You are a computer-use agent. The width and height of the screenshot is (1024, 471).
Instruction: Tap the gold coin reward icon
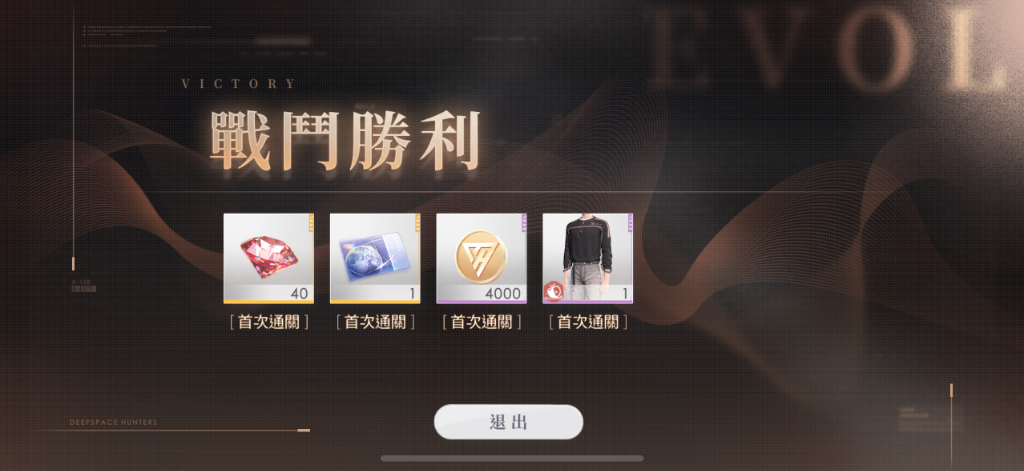481,258
